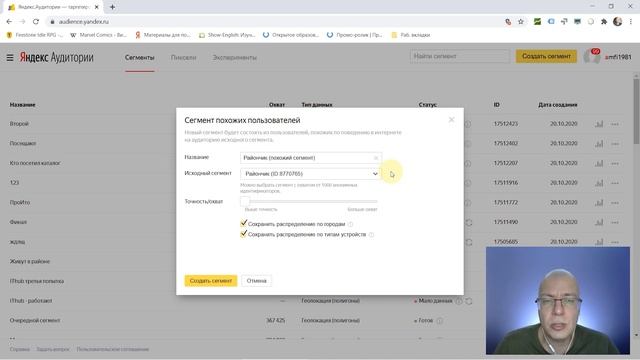Image resolution: width=640 pixels, height=360 pixels.
Task: Toggle Сохранять распределение по типам устройств checkbox
Action: point(244,234)
